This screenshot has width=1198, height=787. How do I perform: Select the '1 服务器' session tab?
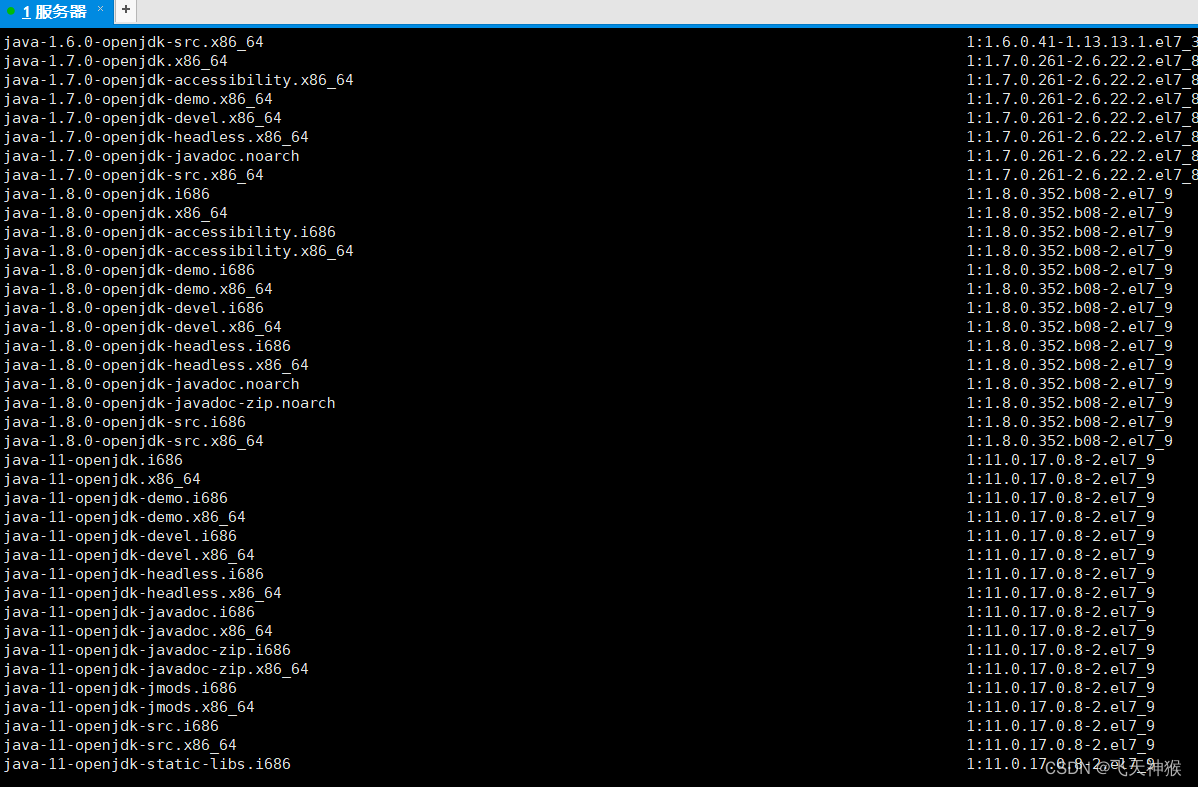click(55, 11)
